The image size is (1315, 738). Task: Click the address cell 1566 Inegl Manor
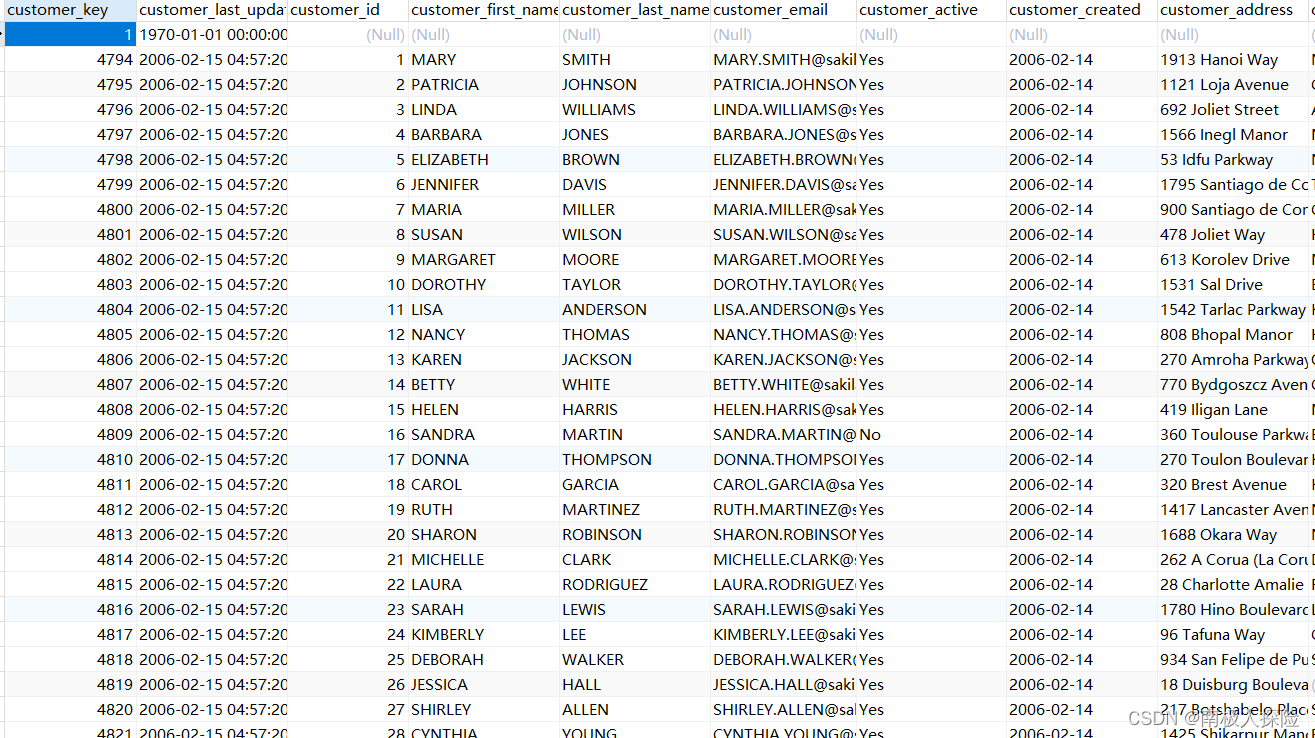click(1233, 134)
